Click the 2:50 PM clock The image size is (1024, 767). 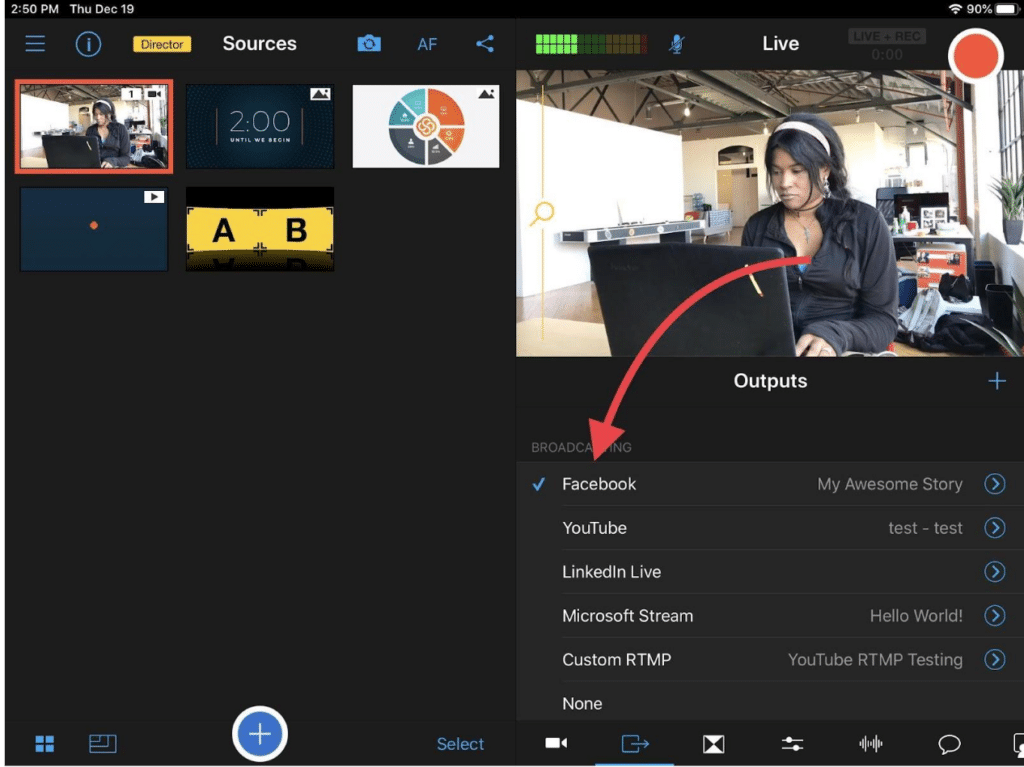35,9
